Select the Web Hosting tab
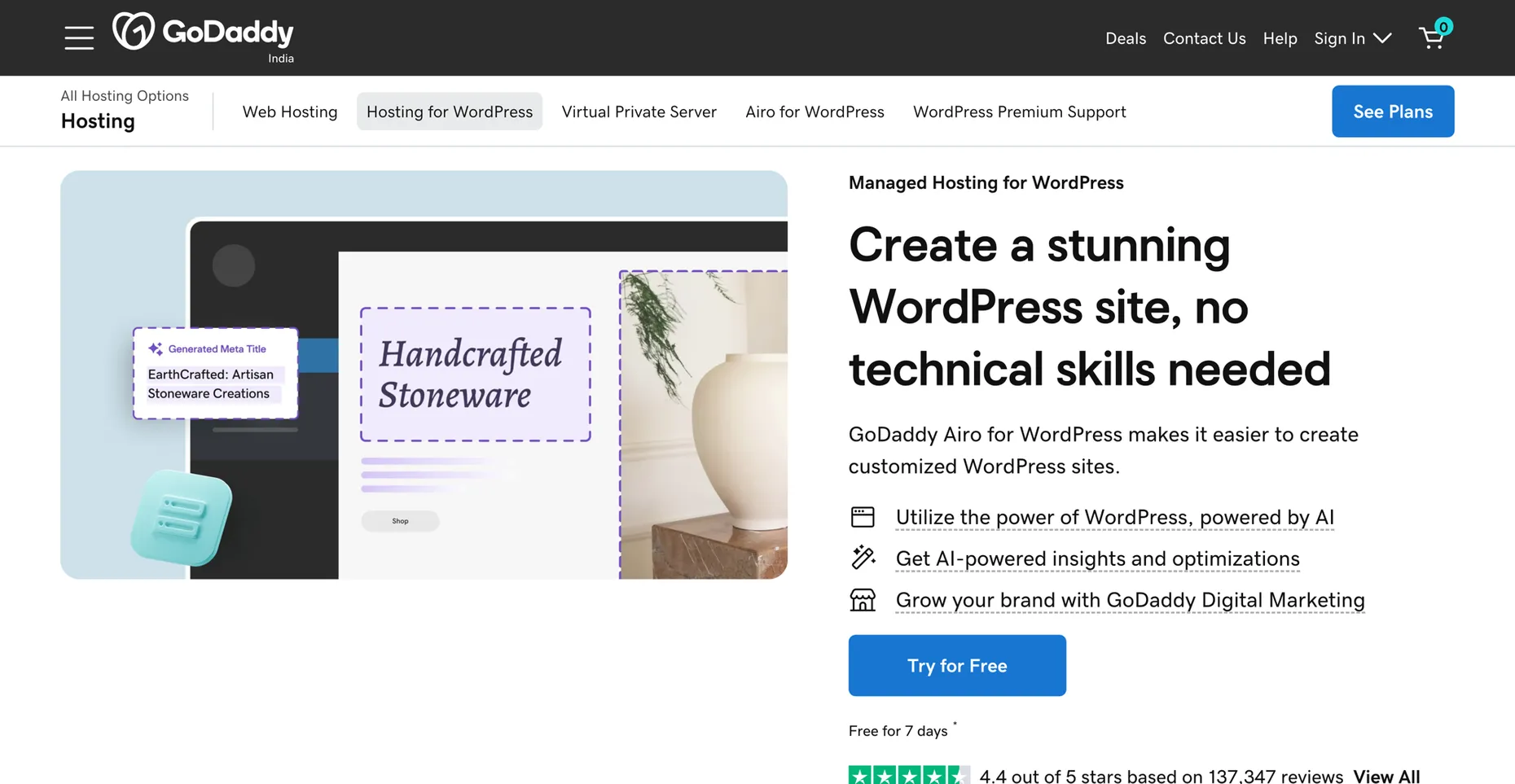The image size is (1515, 784). pyautogui.click(x=290, y=112)
